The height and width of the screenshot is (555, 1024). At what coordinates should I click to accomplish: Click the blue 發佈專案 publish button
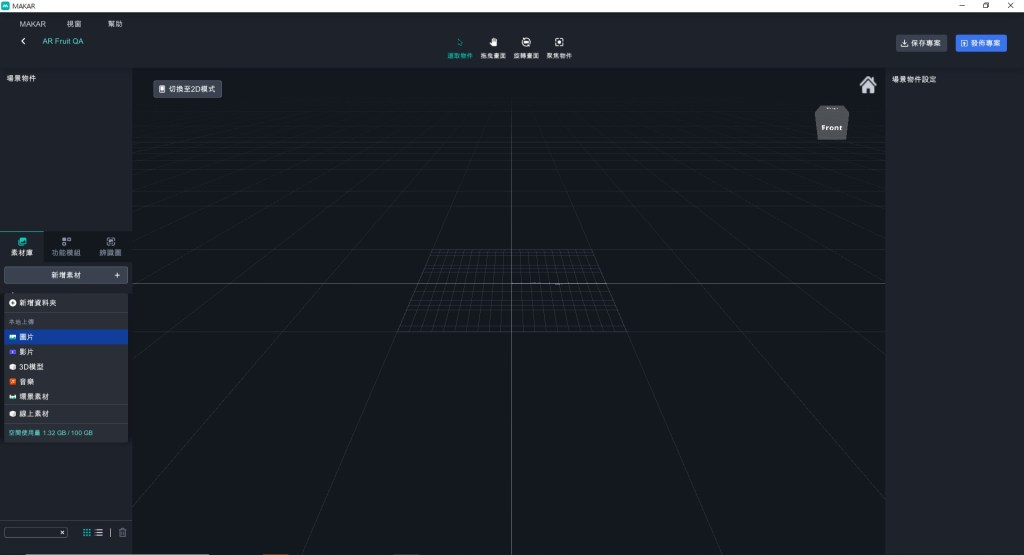click(x=981, y=44)
